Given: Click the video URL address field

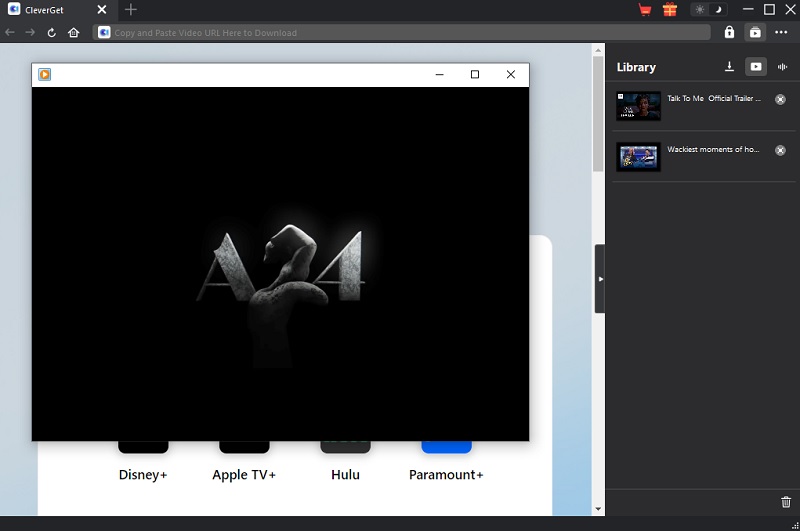Looking at the screenshot, I should (402, 33).
